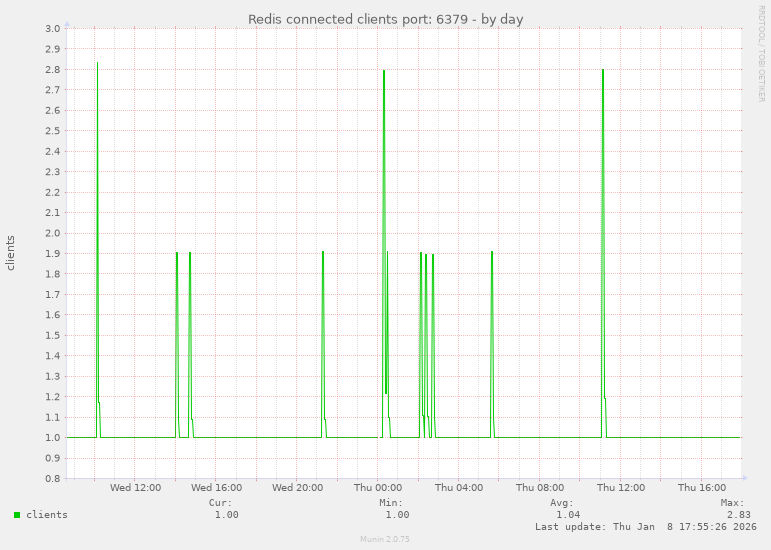771x550 pixels.
Task: Click the 3.0 y-axis label
Action: click(x=53, y=29)
